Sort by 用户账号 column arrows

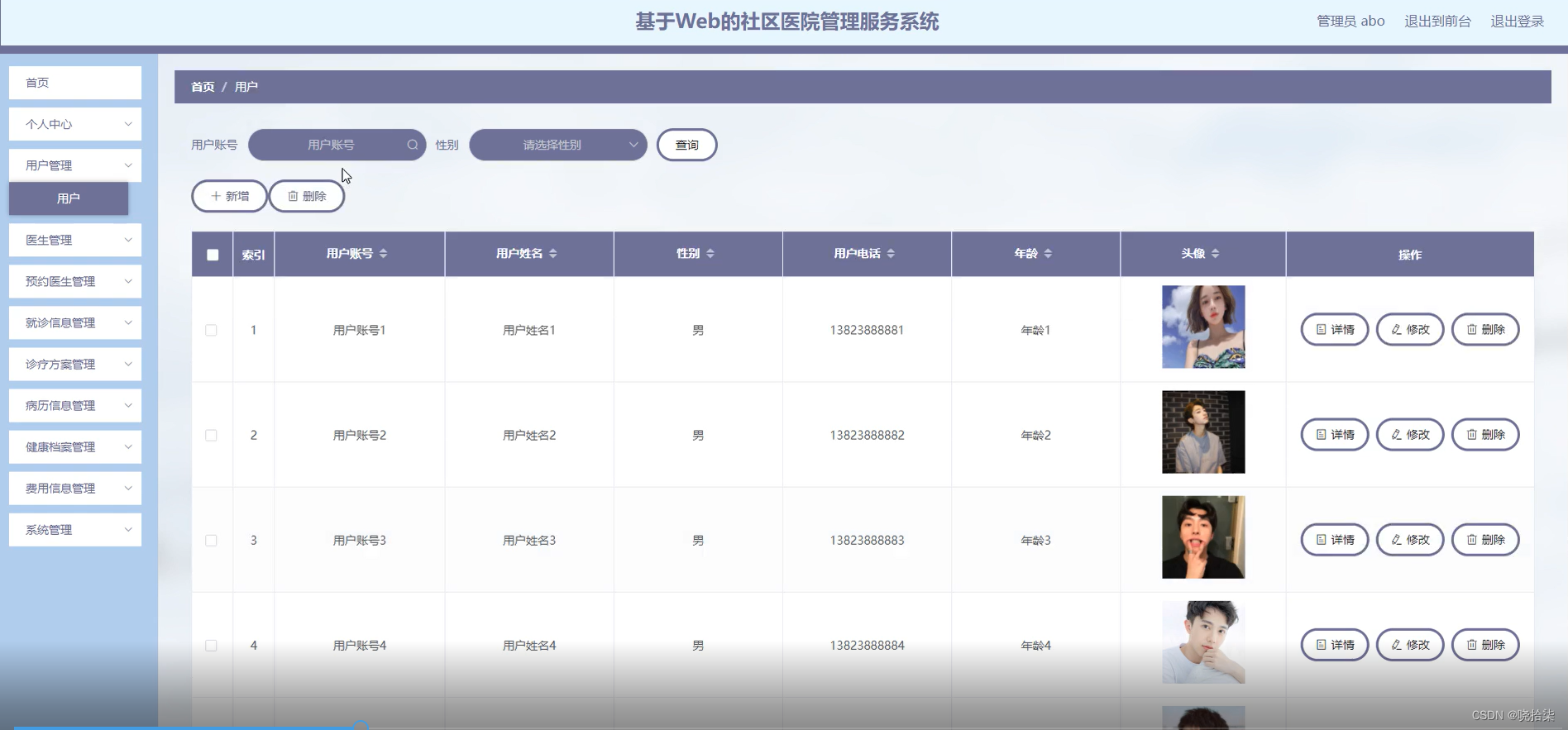(383, 254)
